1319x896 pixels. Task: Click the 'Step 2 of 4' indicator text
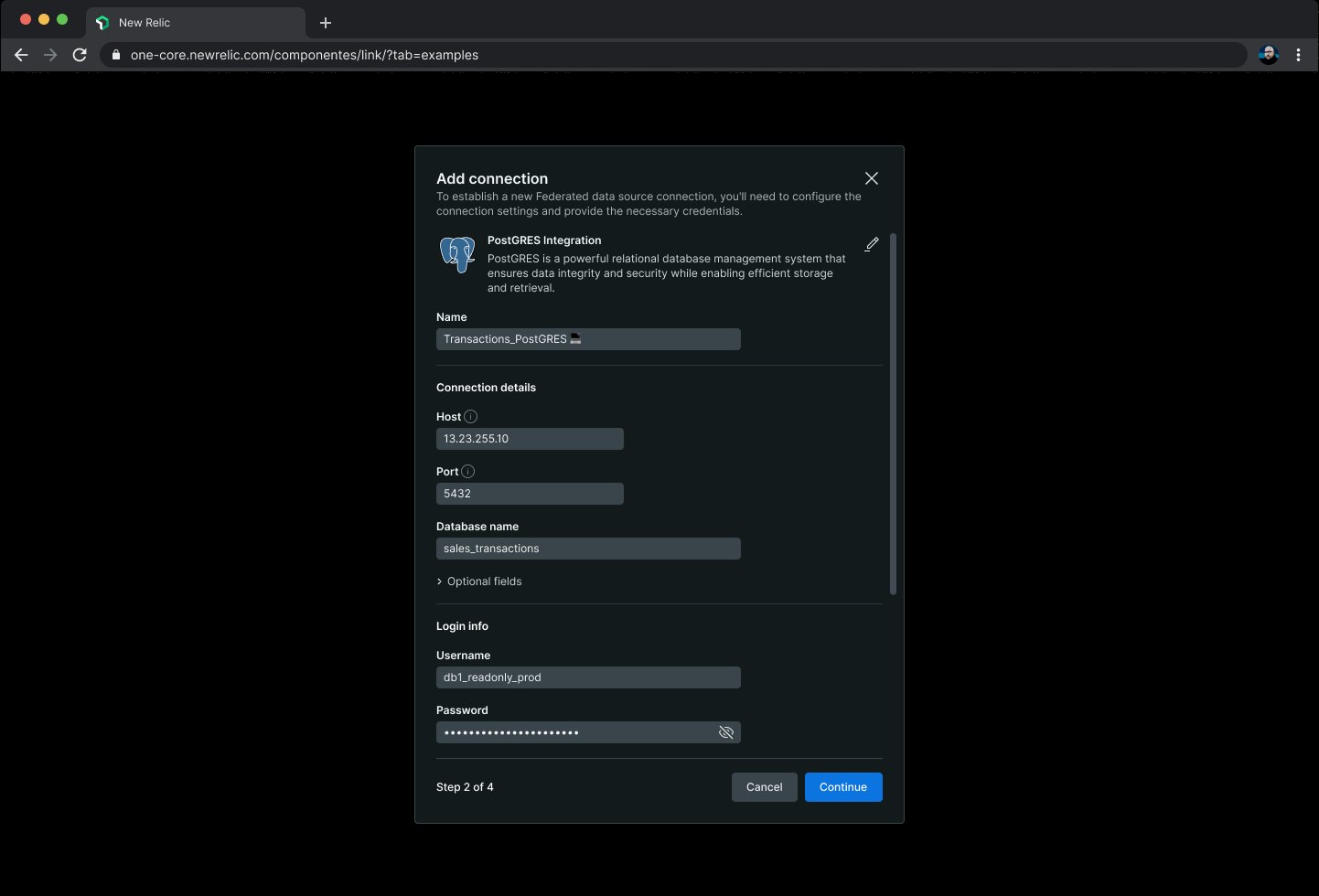pos(465,787)
